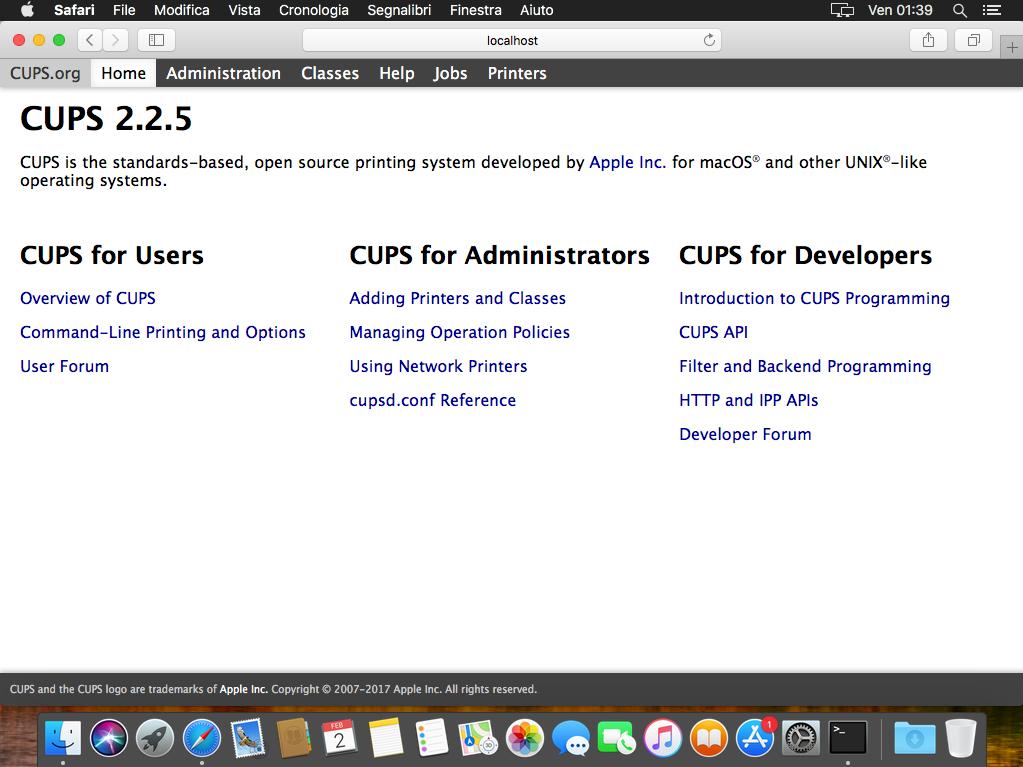Launch Terminal from the Dock
The width and height of the screenshot is (1023, 767).
coord(848,739)
